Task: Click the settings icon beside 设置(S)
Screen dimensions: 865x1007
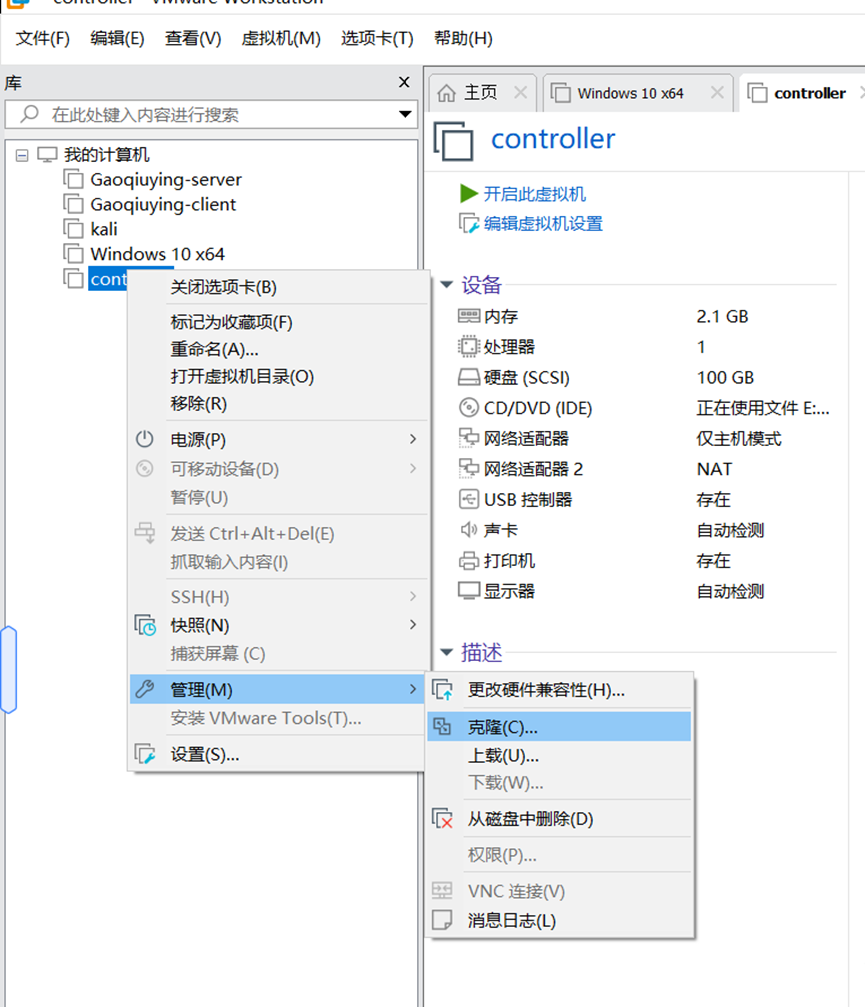Action: pyautogui.click(x=145, y=754)
